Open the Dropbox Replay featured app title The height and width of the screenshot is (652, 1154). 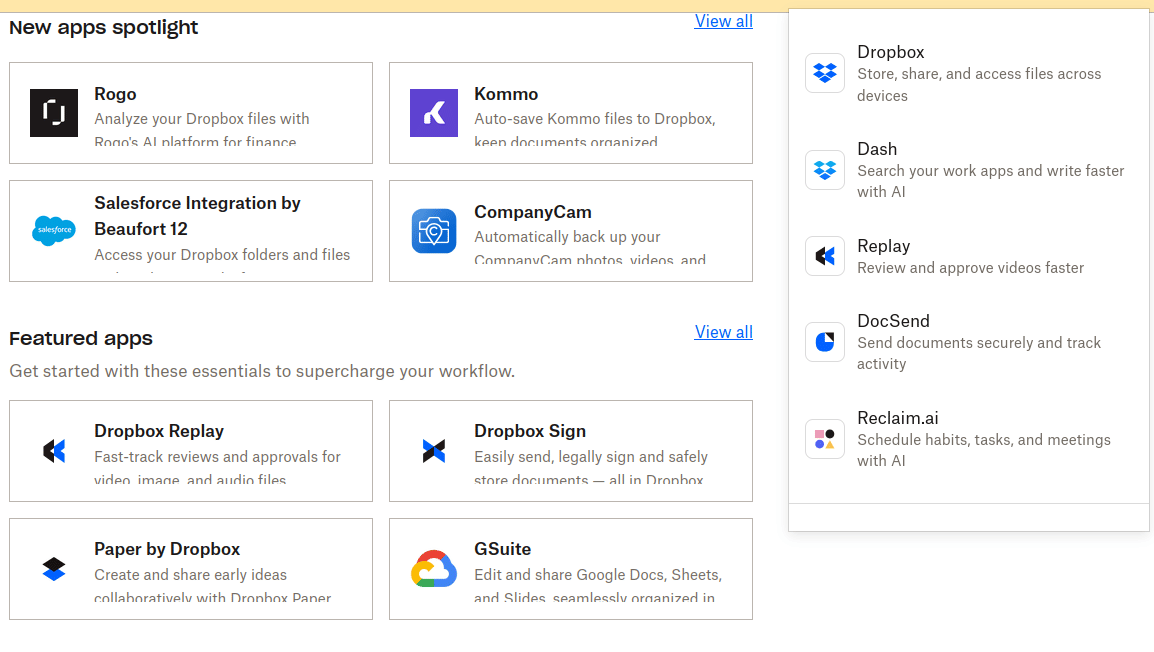pos(159,431)
